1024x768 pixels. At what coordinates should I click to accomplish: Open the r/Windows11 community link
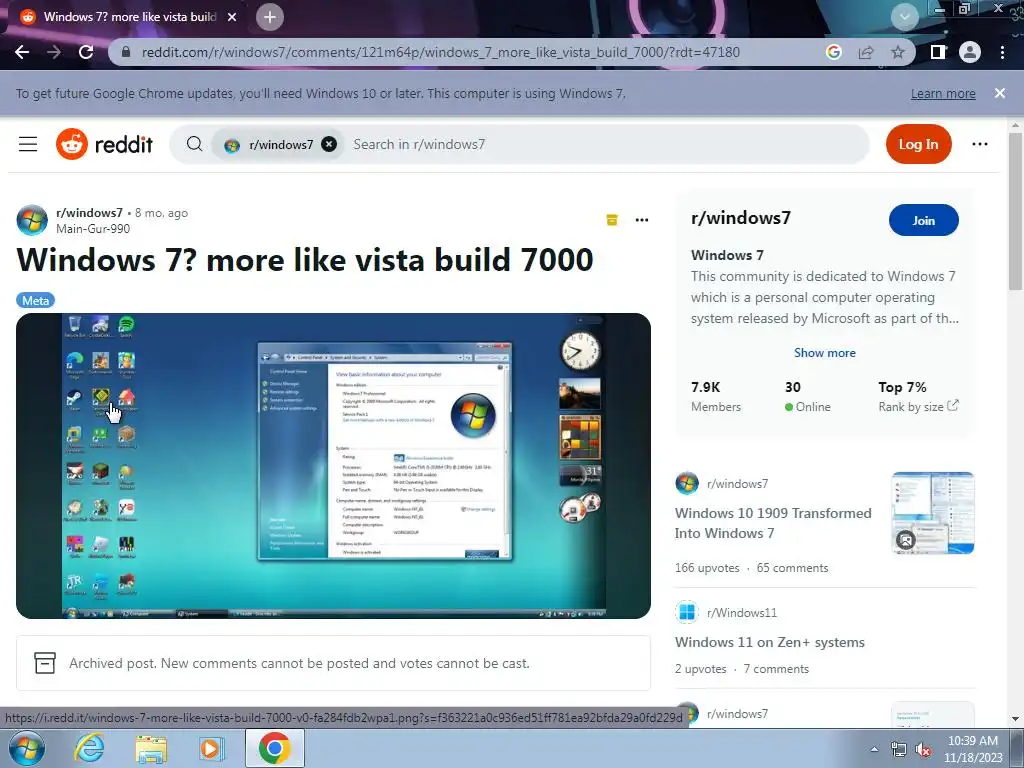click(x=742, y=613)
